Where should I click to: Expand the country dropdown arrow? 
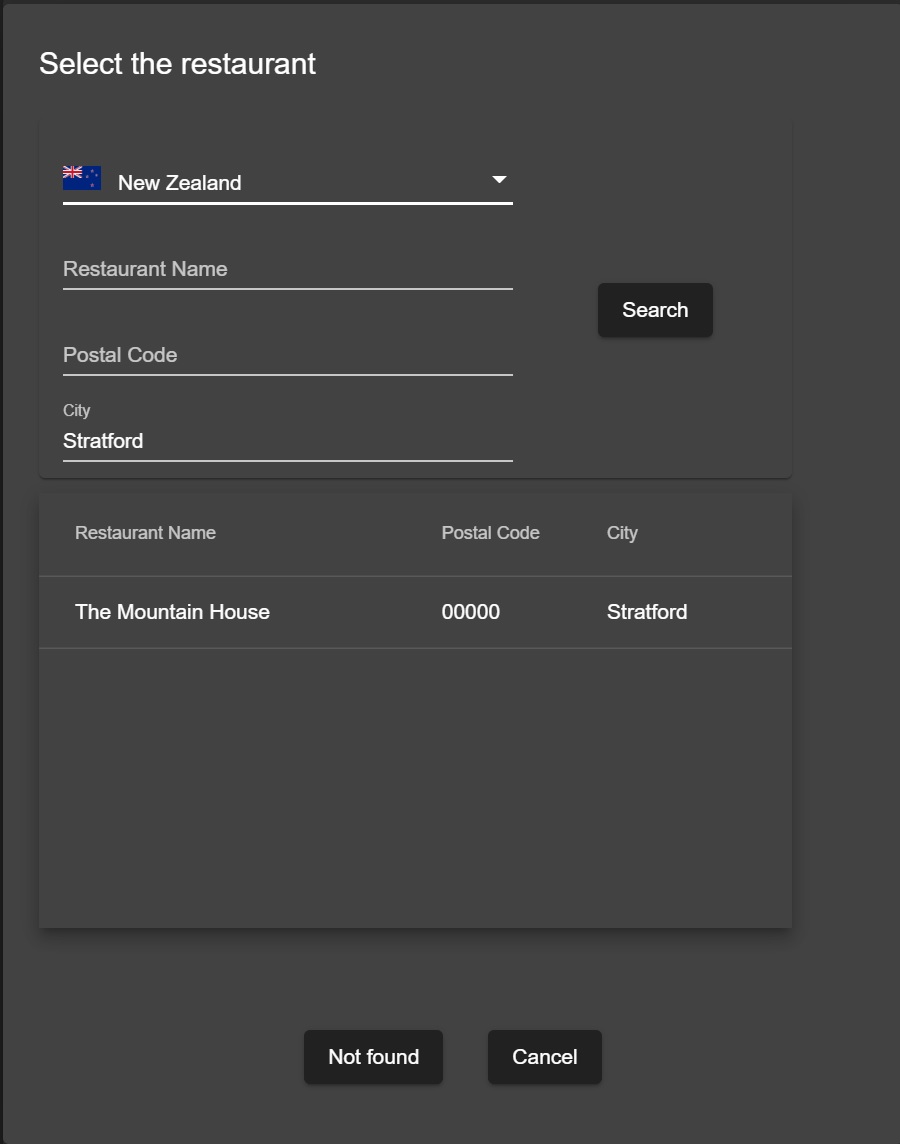(499, 179)
